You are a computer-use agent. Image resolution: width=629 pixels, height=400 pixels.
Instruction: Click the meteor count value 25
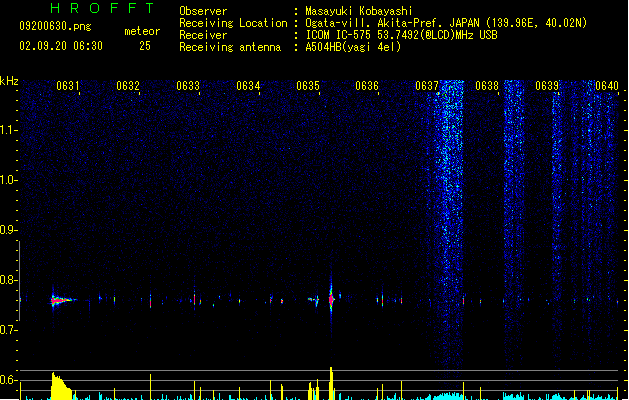145,46
